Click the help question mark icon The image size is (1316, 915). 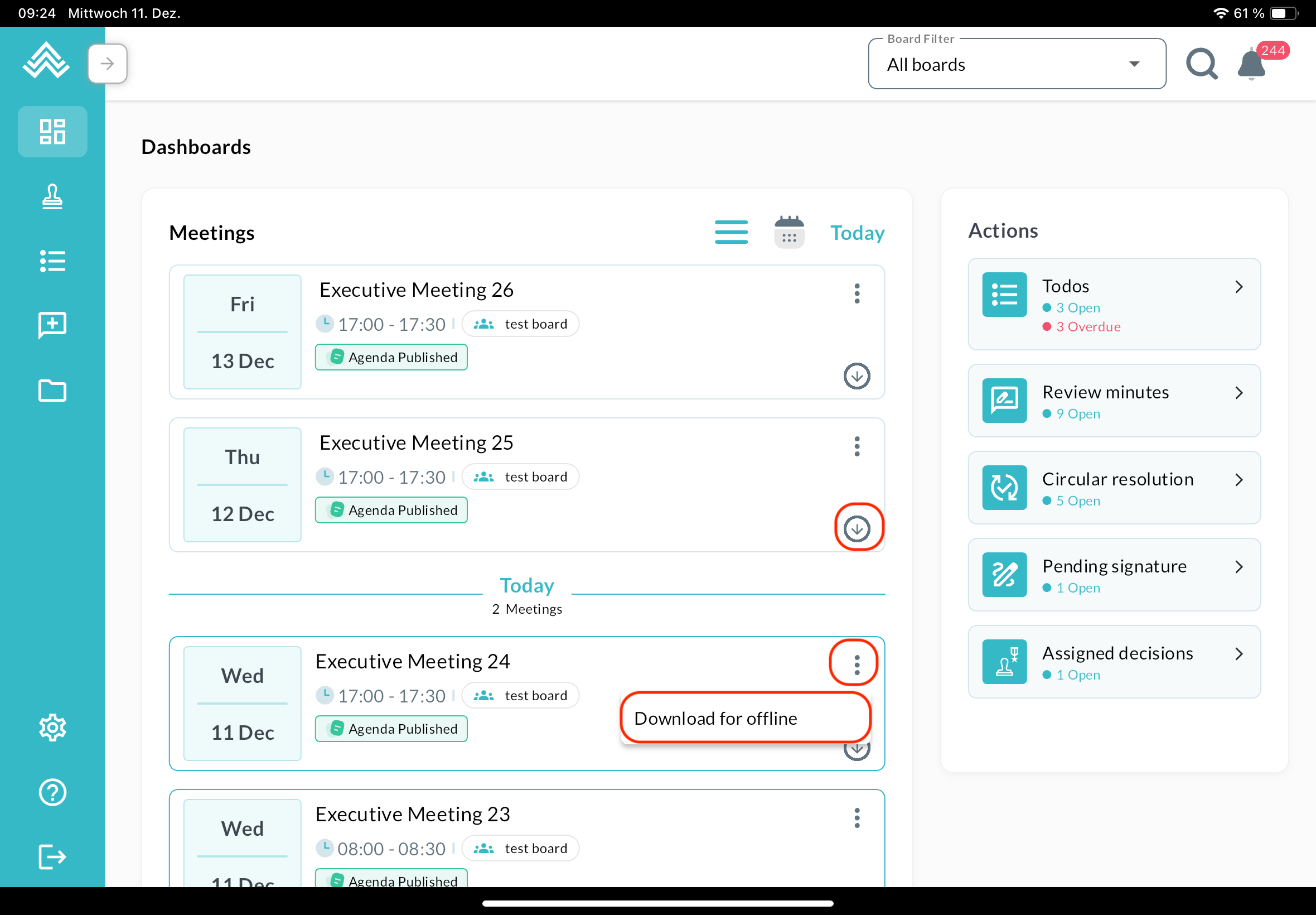pos(52,792)
